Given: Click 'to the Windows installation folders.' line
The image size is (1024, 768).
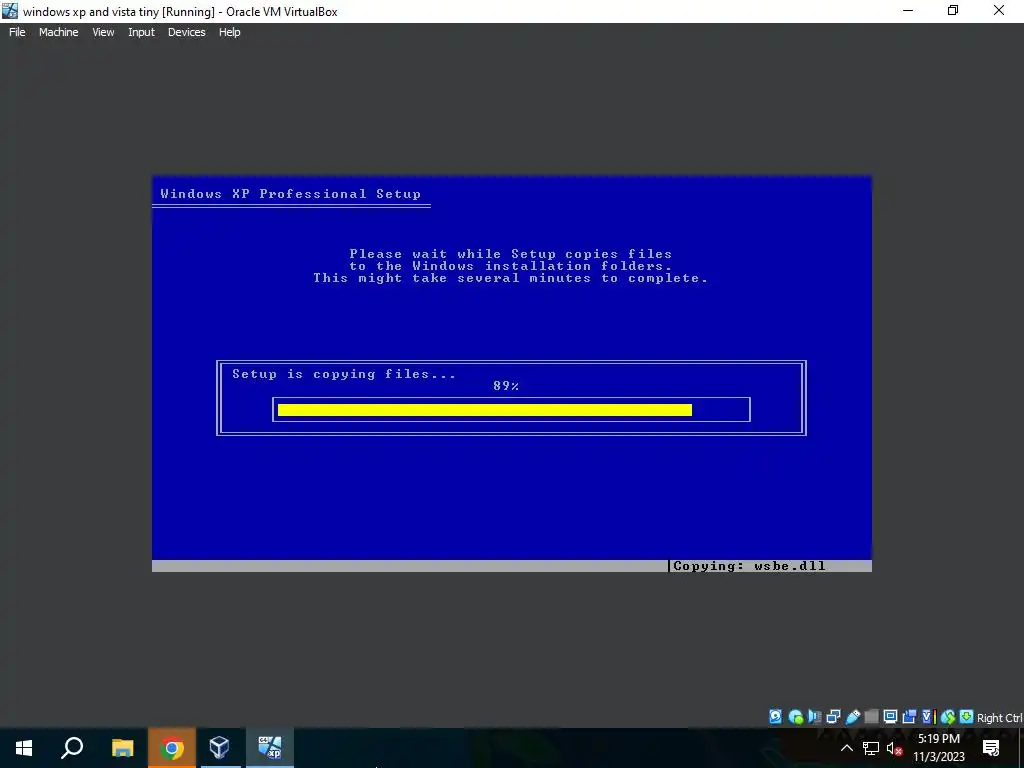Looking at the screenshot, I should pyautogui.click(x=511, y=266).
